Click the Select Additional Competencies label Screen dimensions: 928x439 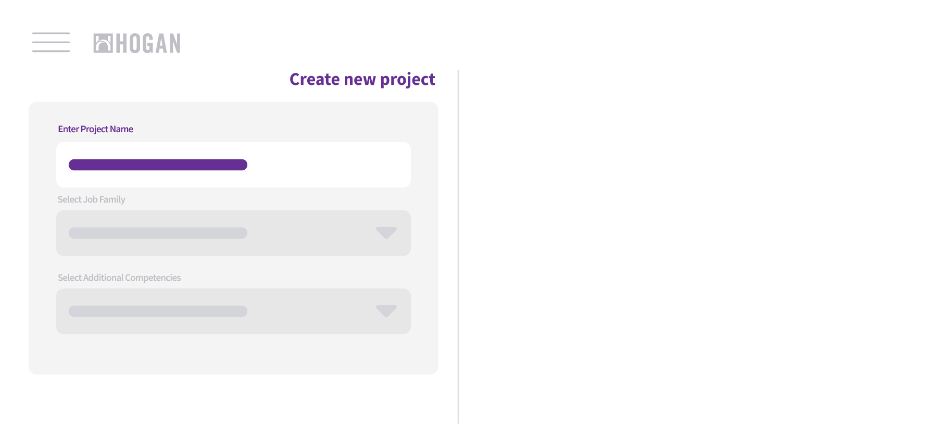119,277
